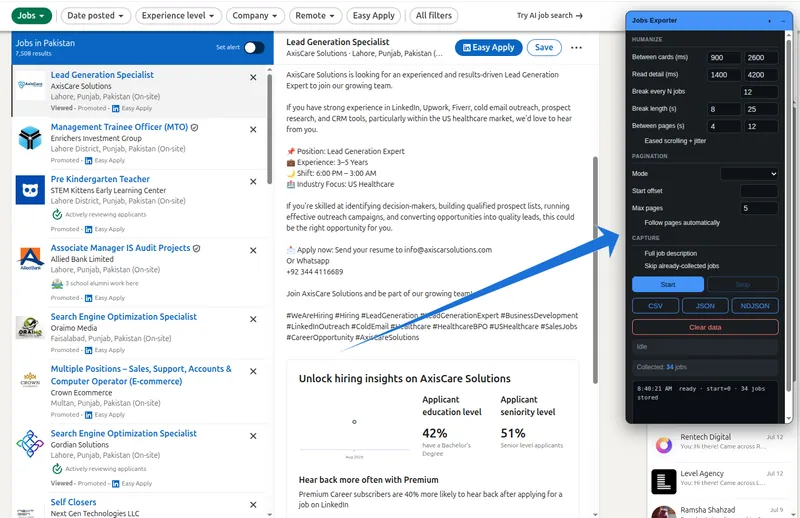Start the Jobs Exporter scrape
Viewport: 800px width, 518px height.
pos(668,285)
